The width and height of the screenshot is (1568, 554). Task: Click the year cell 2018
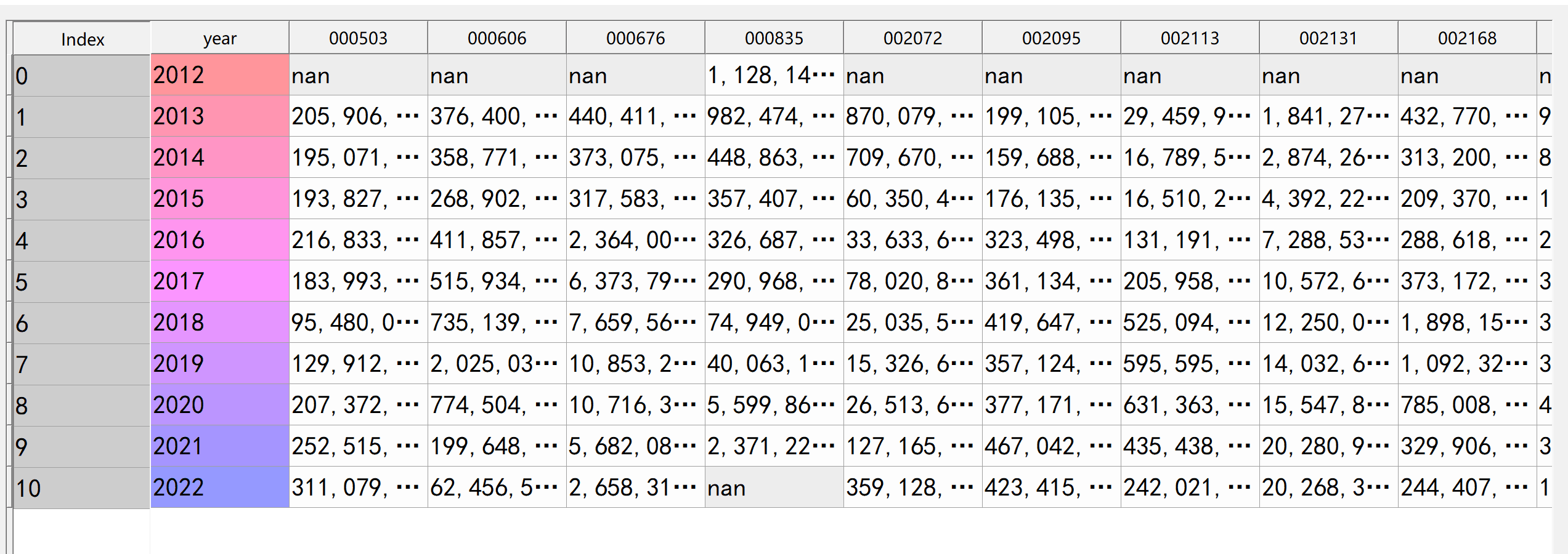click(220, 323)
